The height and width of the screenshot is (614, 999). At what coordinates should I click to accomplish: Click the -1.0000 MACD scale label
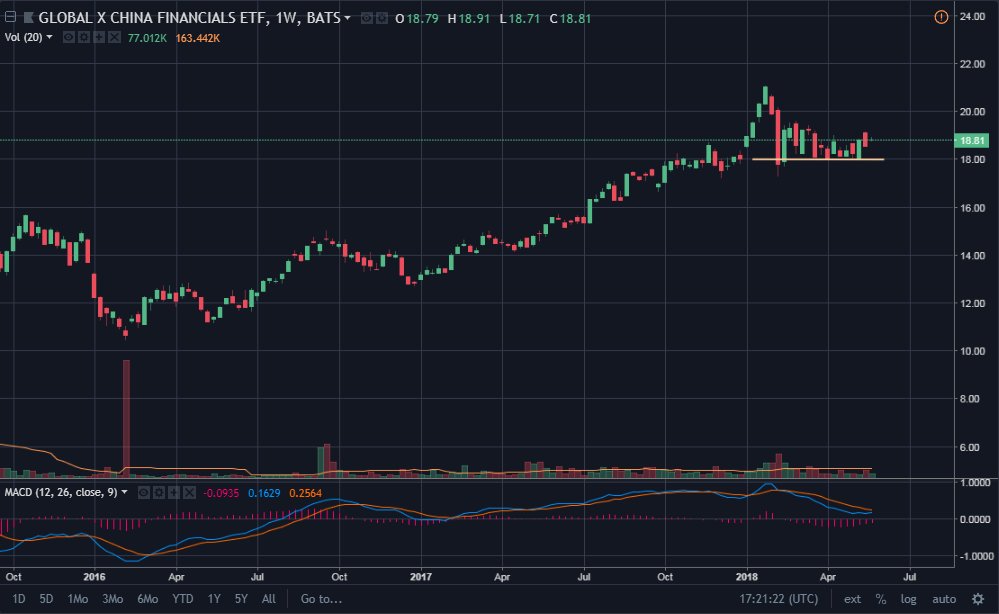pos(975,556)
